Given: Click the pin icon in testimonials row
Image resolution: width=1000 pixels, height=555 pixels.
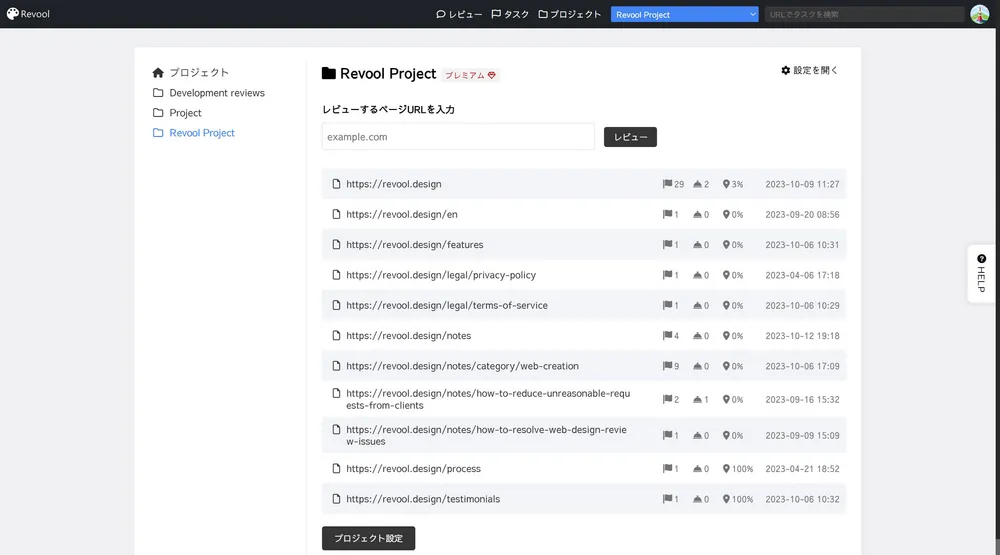Looking at the screenshot, I should [x=726, y=500].
